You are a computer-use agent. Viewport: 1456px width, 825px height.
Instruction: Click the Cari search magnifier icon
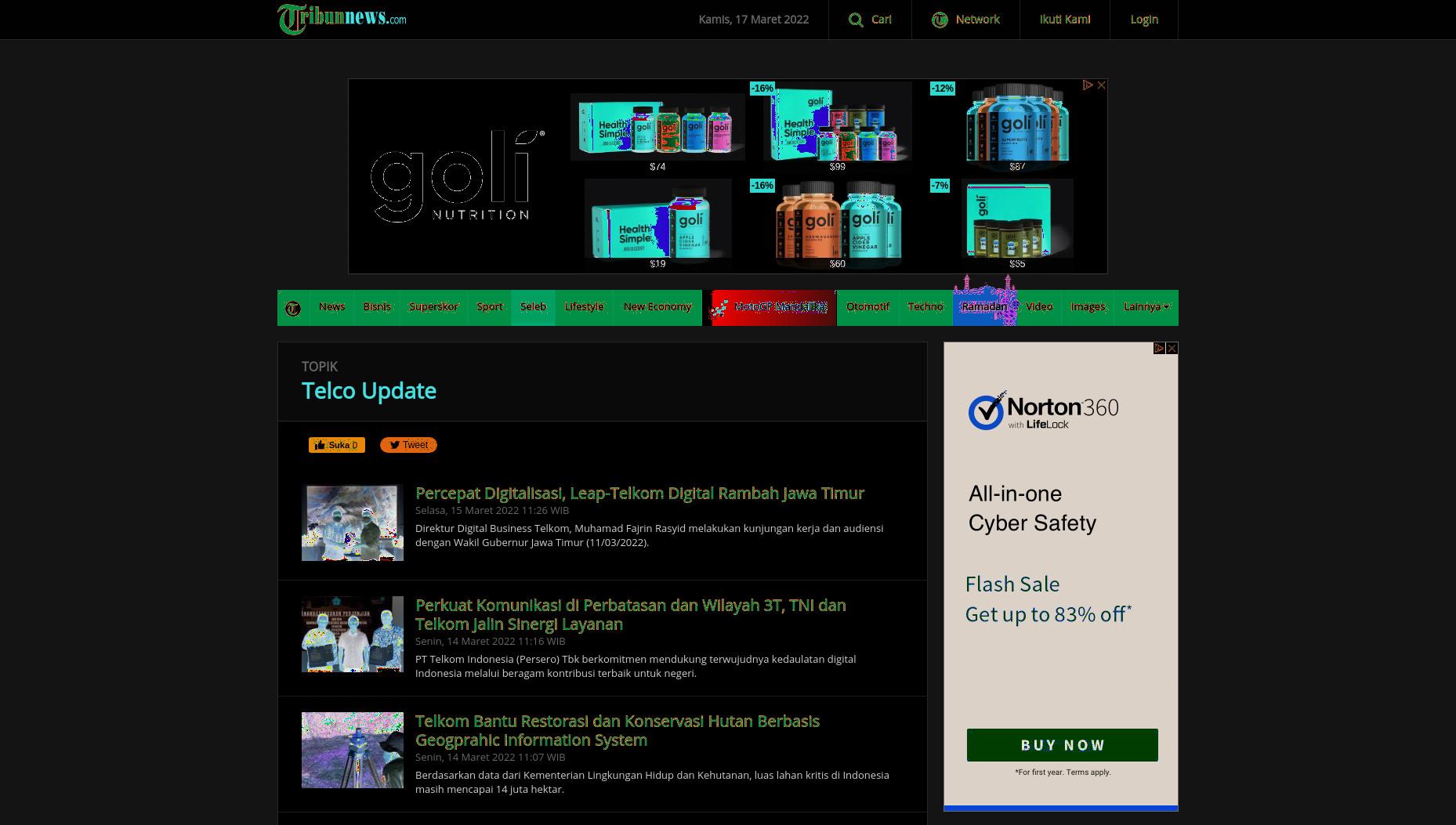[x=856, y=20]
